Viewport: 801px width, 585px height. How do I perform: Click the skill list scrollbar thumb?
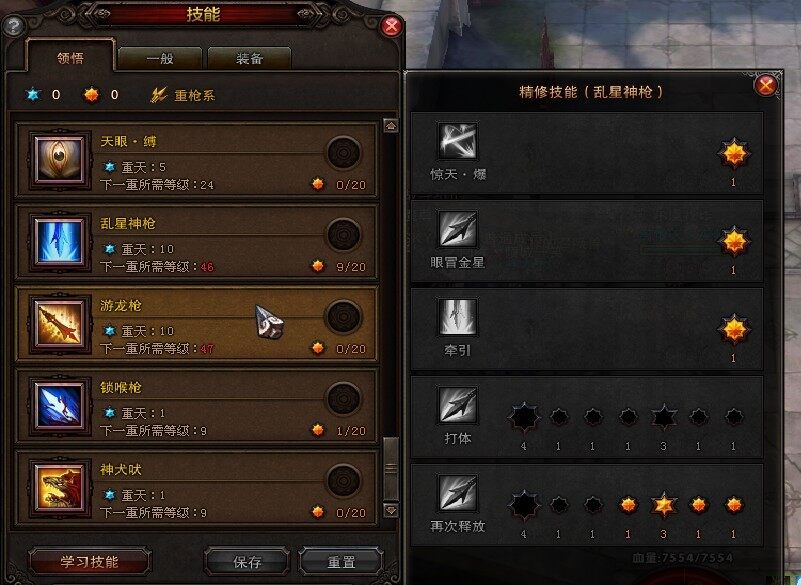391,468
